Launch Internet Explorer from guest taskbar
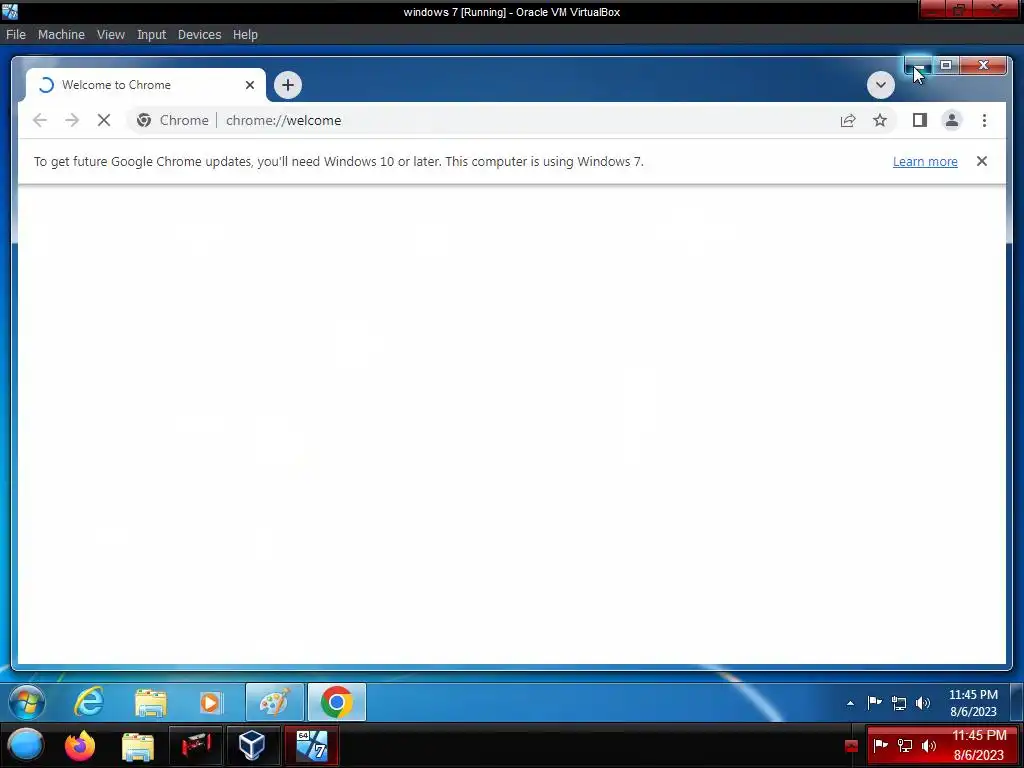The height and width of the screenshot is (768, 1024). click(x=89, y=703)
